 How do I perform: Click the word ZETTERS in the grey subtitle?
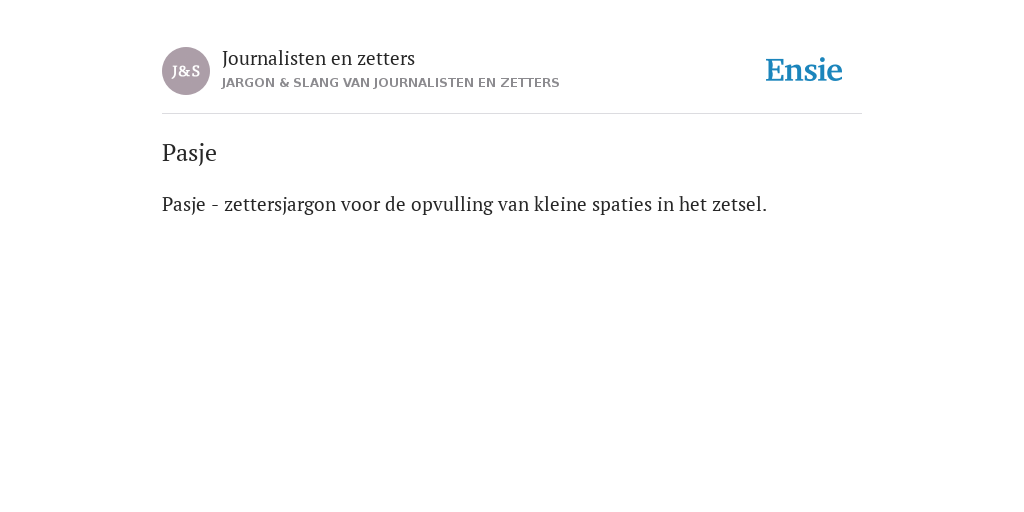coord(530,83)
